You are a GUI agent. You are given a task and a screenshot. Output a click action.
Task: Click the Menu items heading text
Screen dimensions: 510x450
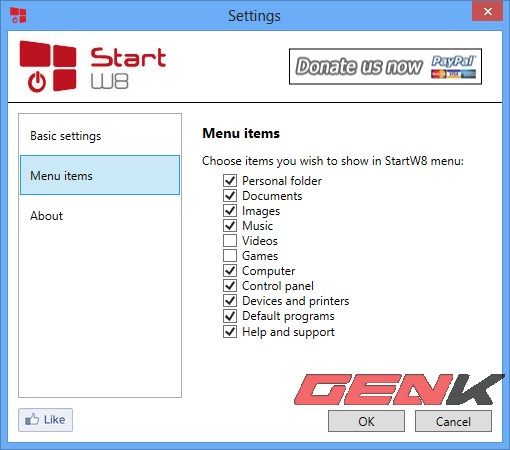241,133
